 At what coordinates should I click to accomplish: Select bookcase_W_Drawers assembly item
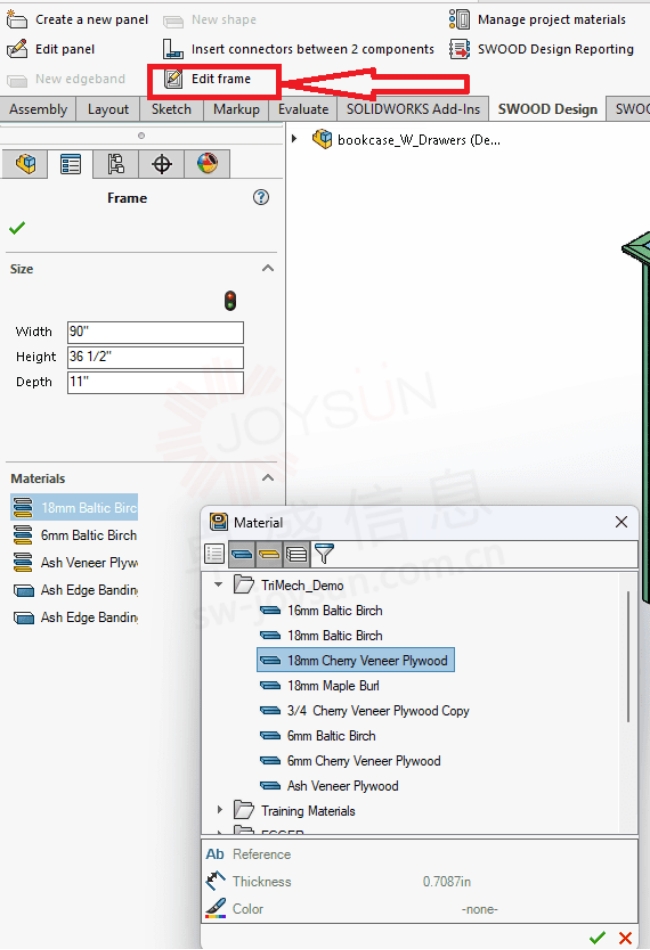(x=406, y=140)
